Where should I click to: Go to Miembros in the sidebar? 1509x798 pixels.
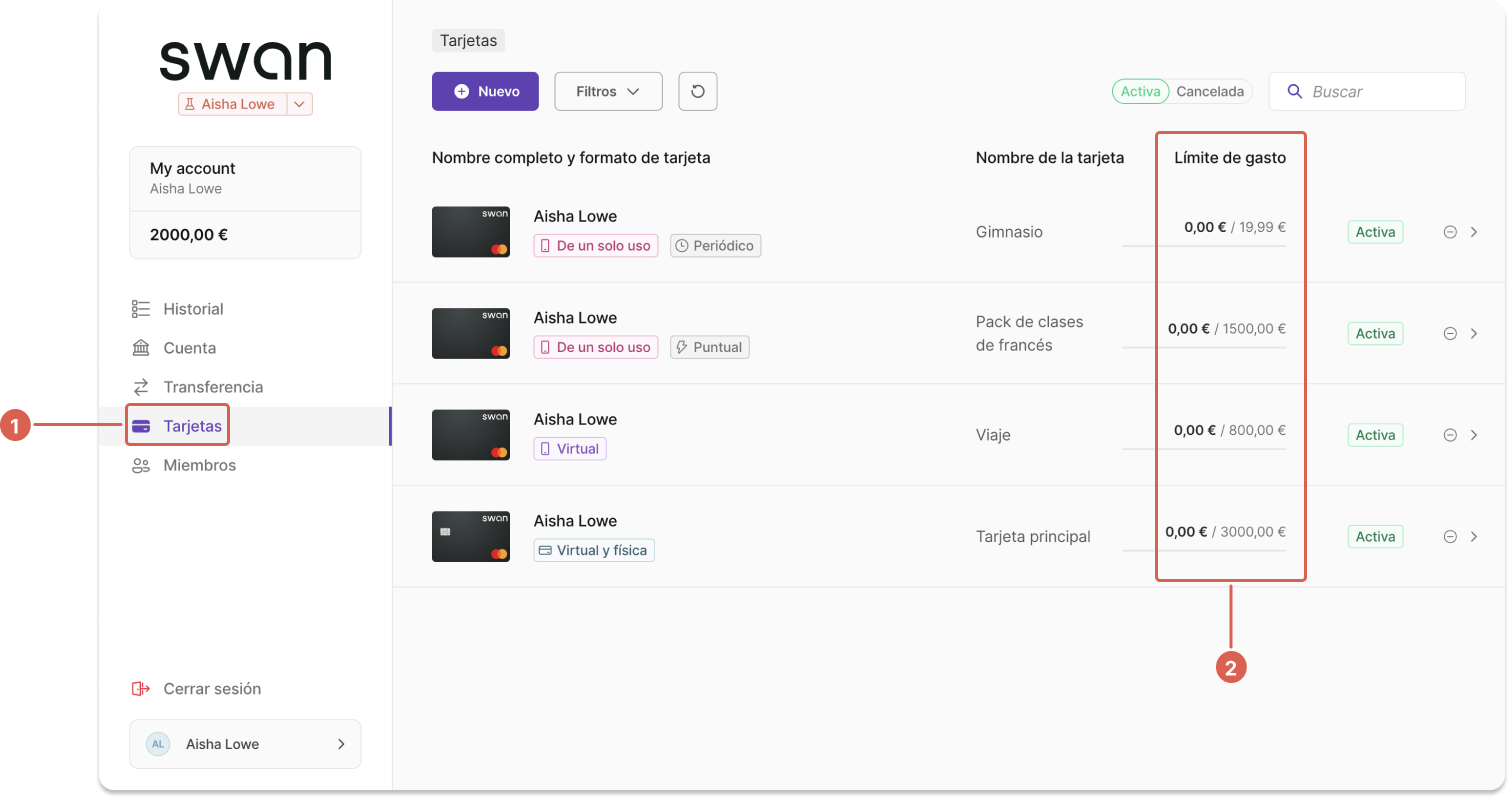coord(245,465)
